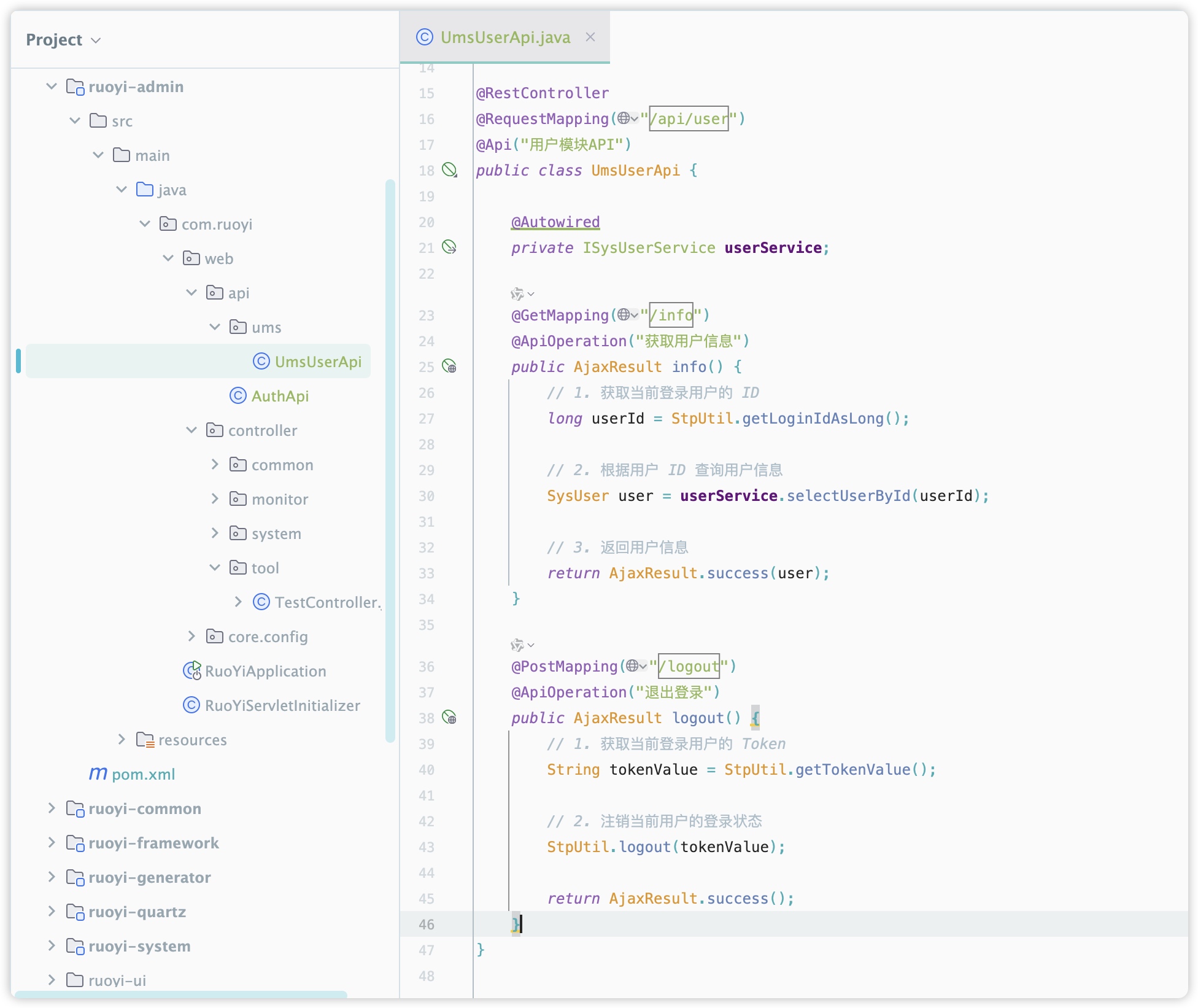Click the getTokenValue method call

[853, 769]
